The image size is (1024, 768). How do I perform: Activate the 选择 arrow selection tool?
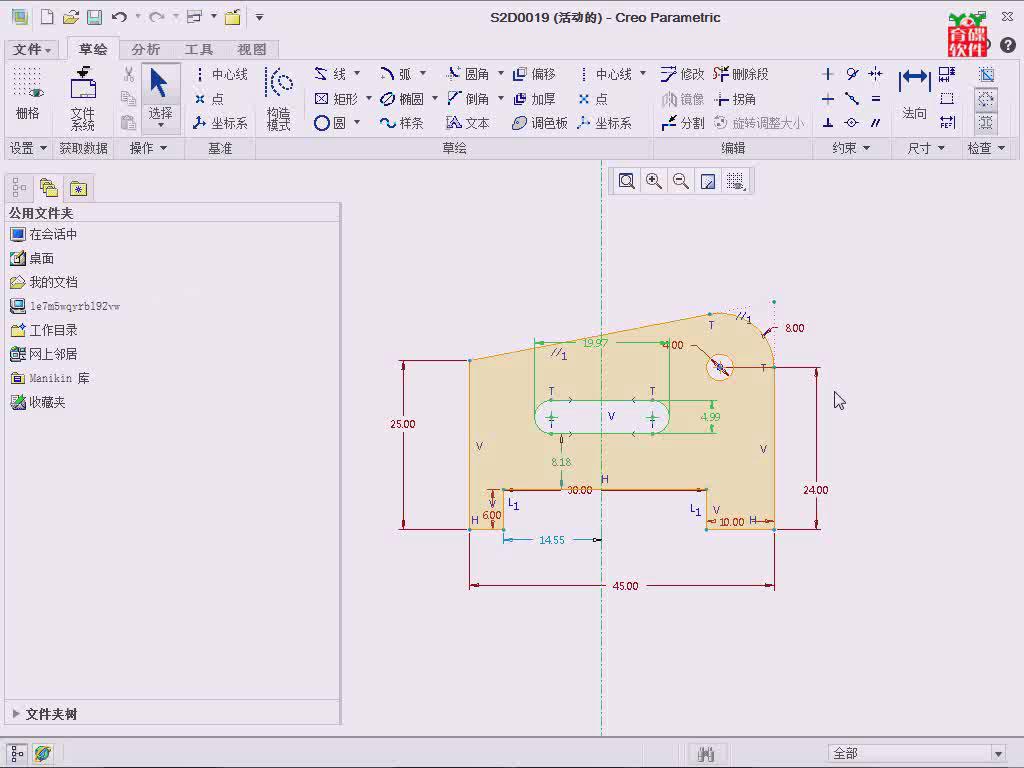[x=160, y=98]
